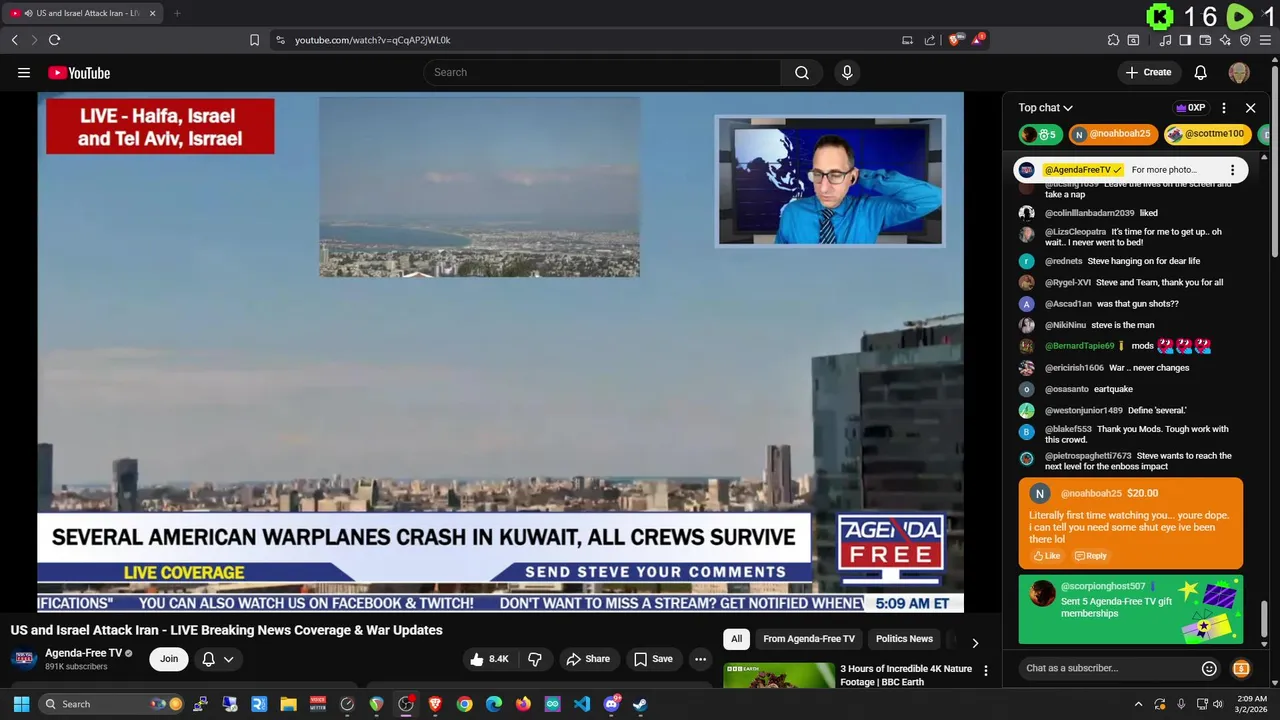Dislike this video
This screenshot has width=1280, height=720.
point(535,659)
